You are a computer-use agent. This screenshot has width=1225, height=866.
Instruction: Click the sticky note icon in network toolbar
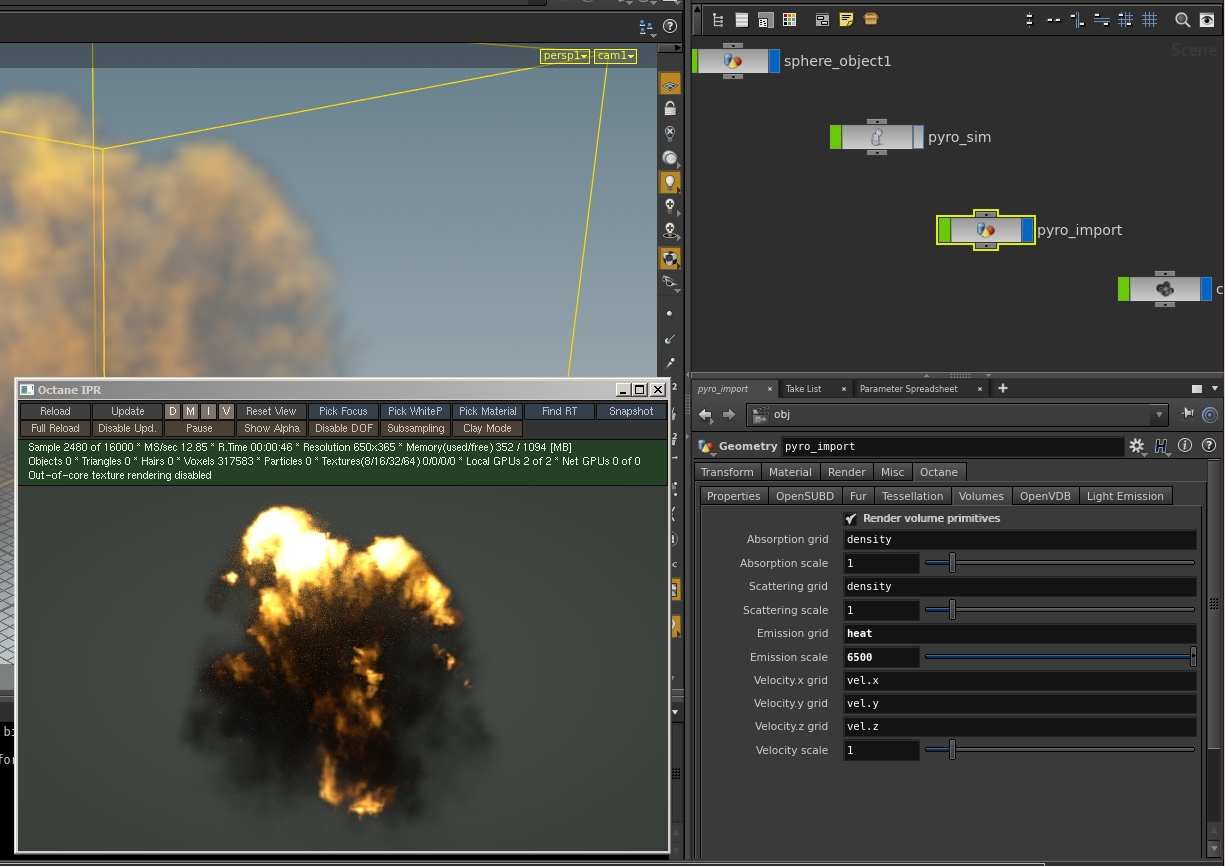click(846, 20)
